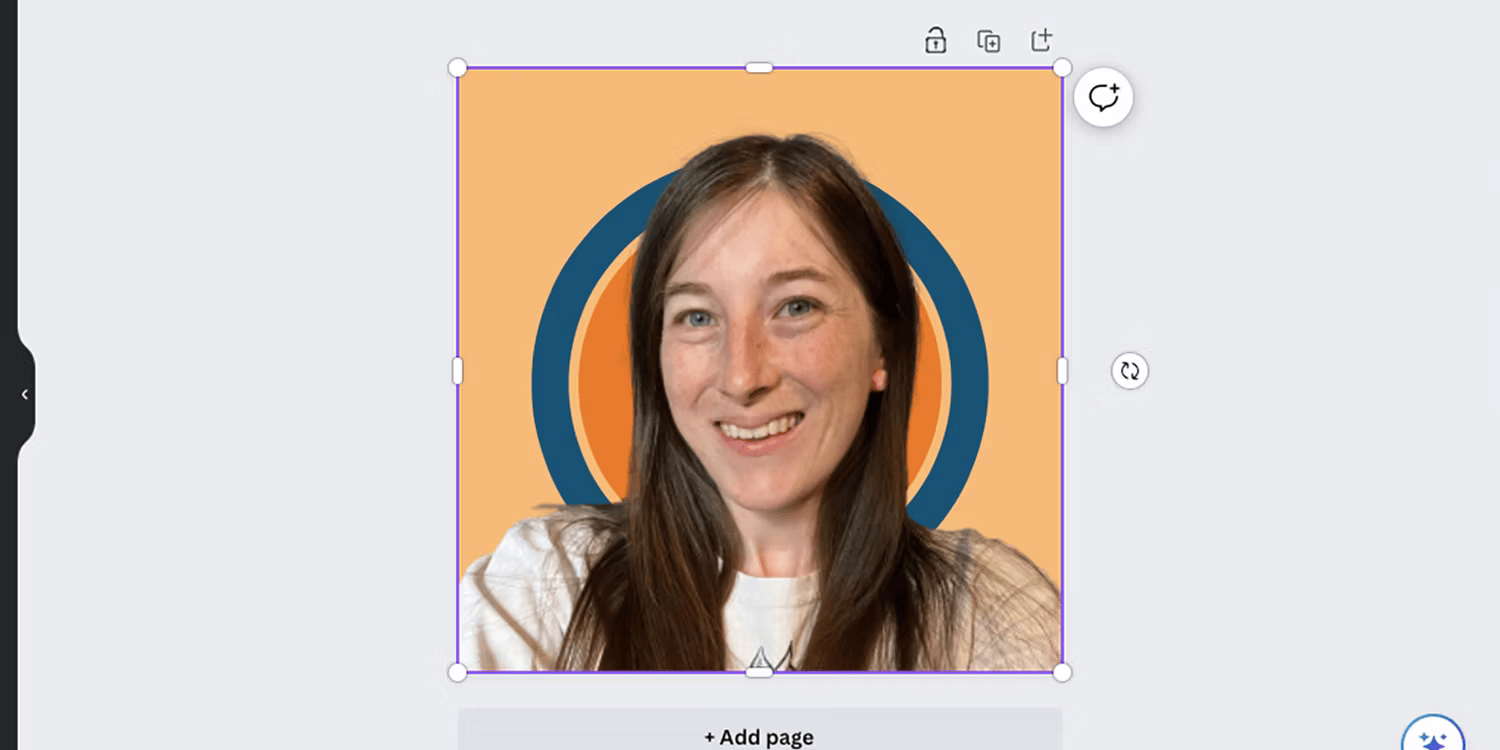
Task: Click the right edge pill handle
Action: click(x=1062, y=371)
